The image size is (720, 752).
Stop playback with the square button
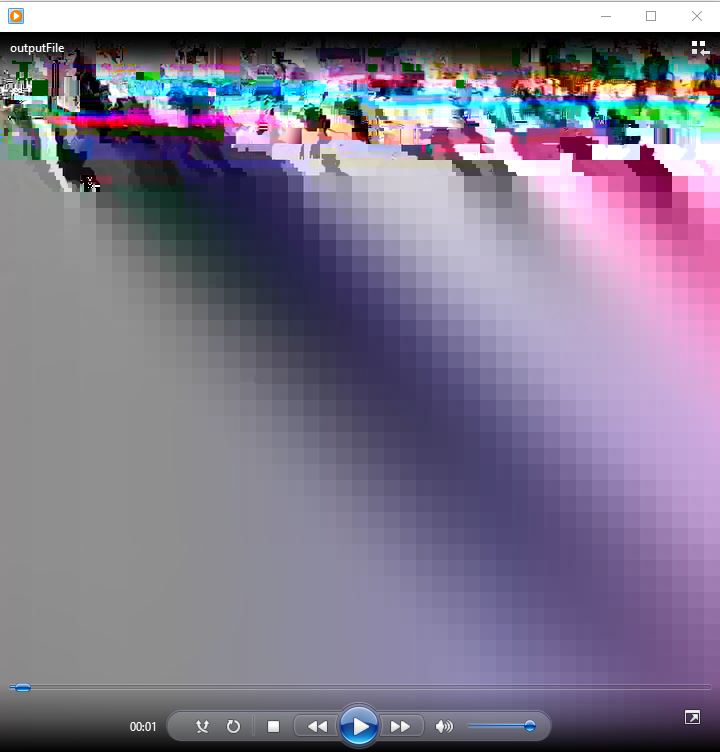(x=273, y=727)
